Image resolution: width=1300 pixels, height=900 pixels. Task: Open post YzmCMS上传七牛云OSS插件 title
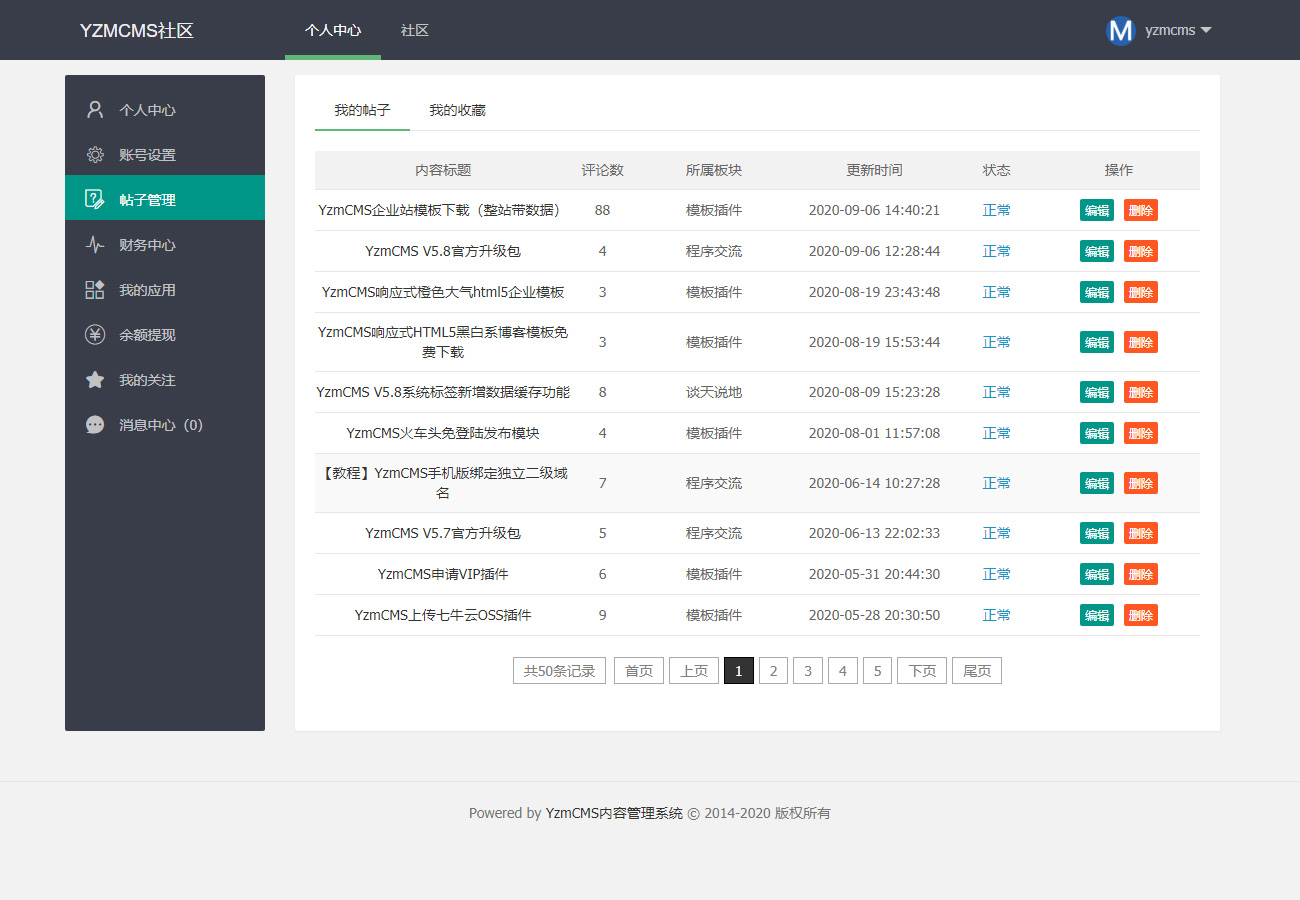pyautogui.click(x=443, y=615)
